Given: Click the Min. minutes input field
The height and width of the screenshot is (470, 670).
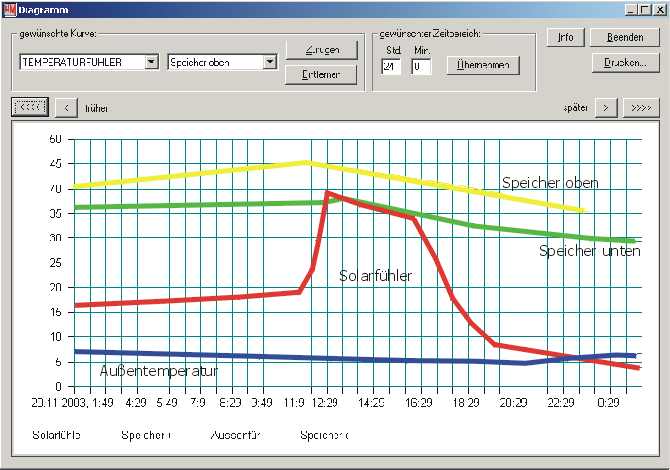Looking at the screenshot, I should 420,67.
